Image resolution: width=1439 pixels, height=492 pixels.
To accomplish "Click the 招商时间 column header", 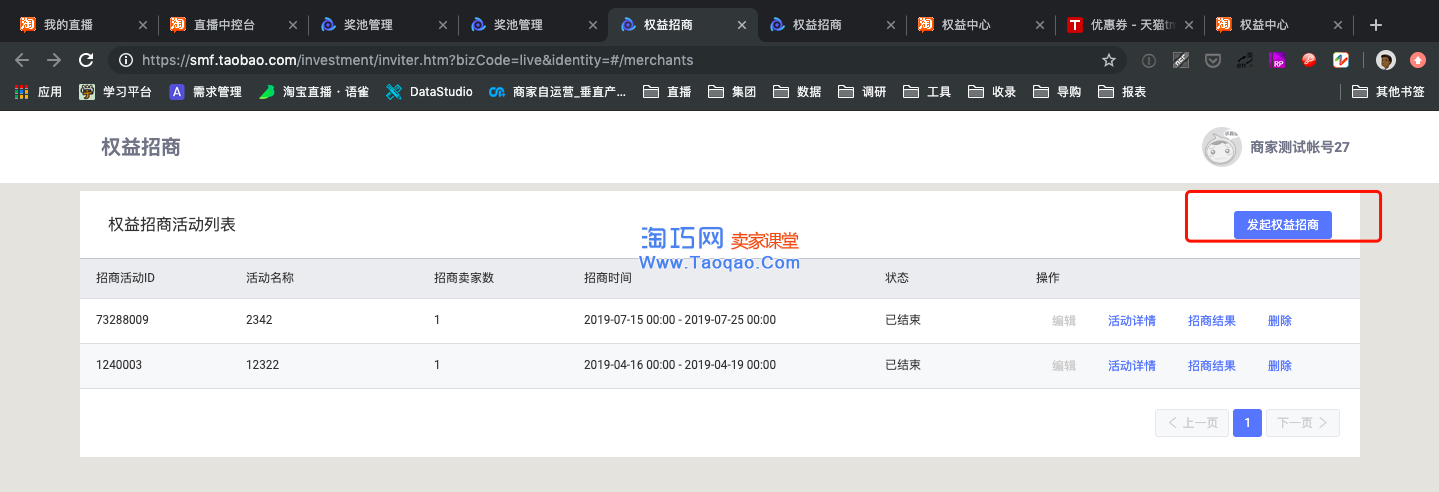I will [x=608, y=277].
